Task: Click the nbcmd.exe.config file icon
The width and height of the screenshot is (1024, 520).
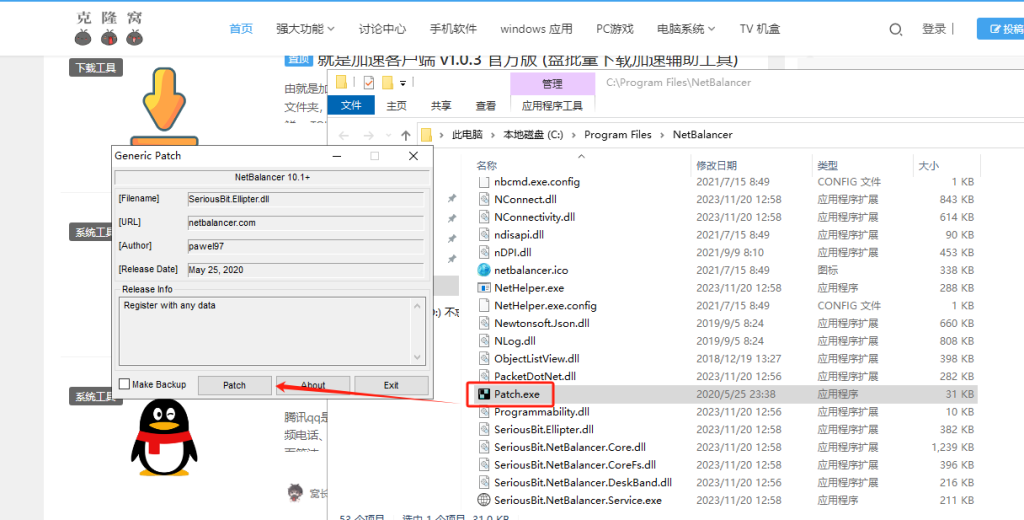Action: [x=484, y=182]
